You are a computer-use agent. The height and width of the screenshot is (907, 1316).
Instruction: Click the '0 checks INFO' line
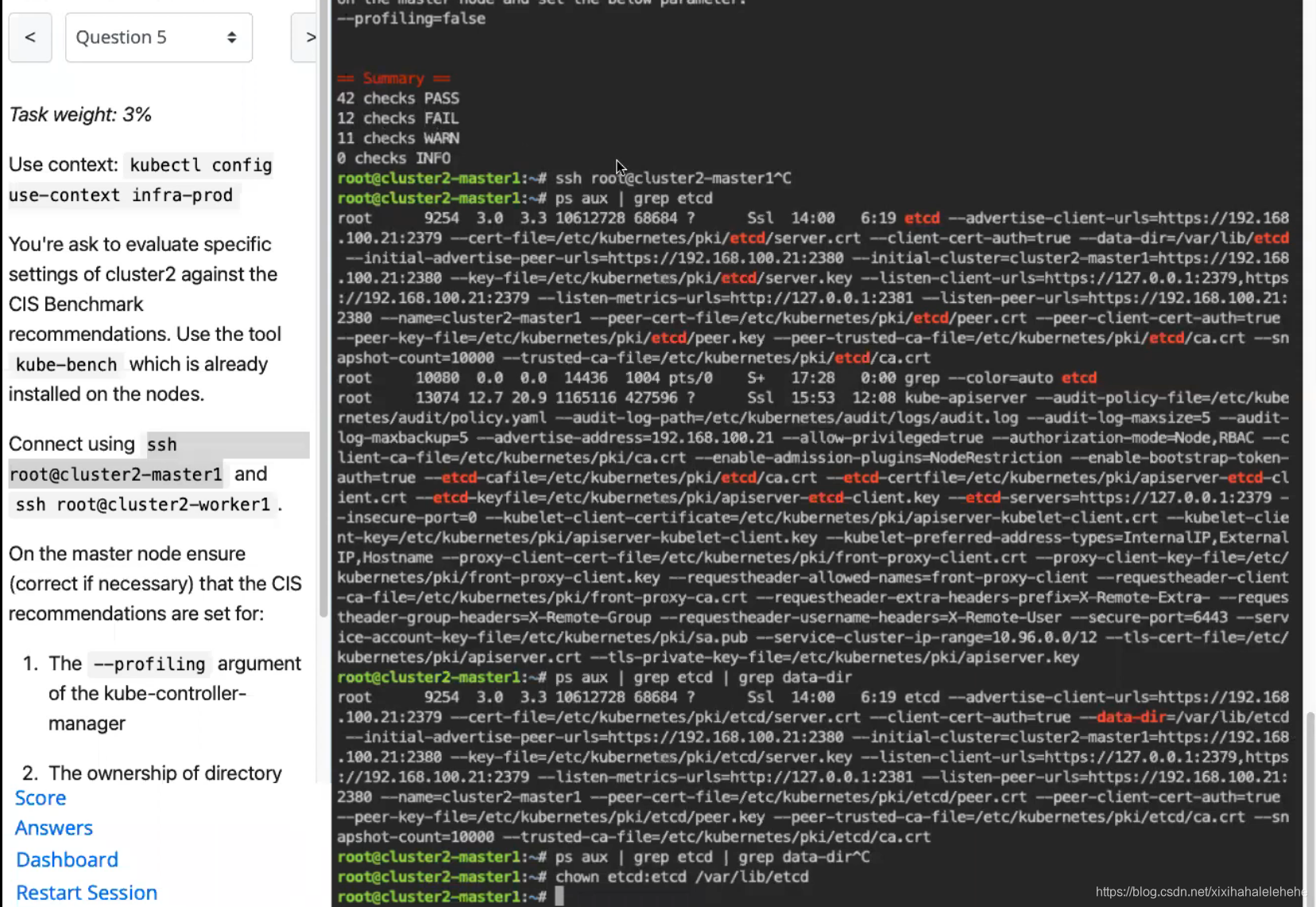click(393, 158)
